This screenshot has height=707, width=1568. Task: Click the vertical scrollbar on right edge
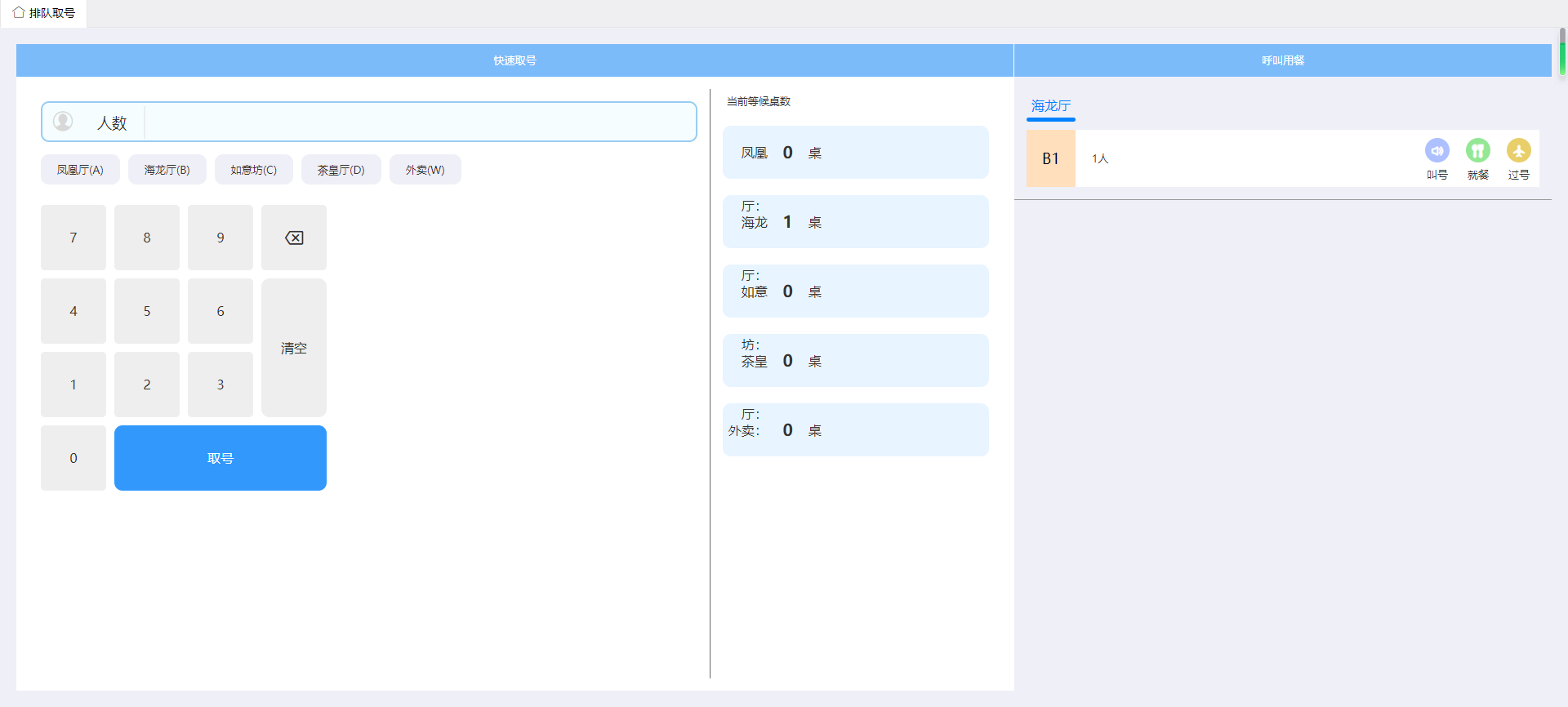point(1562,51)
